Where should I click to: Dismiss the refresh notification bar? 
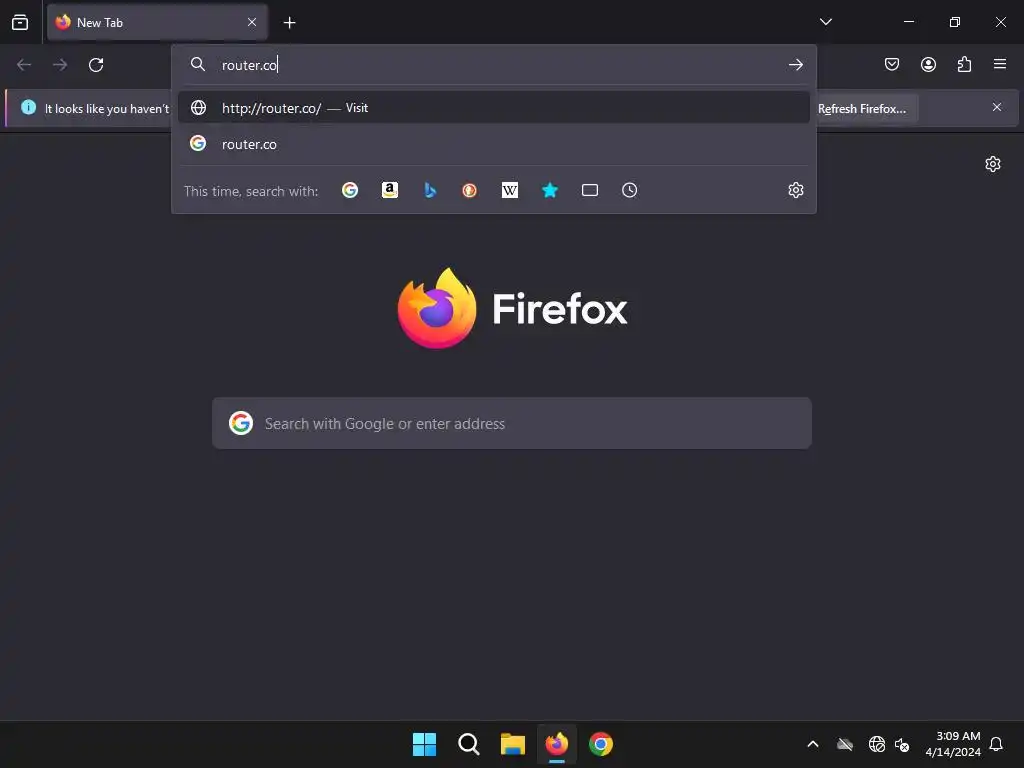pyautogui.click(x=997, y=107)
